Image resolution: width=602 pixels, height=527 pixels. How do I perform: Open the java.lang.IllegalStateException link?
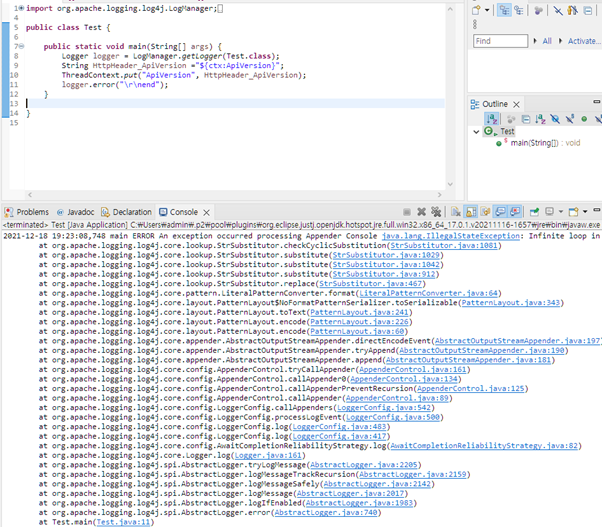pyautogui.click(x=450, y=236)
